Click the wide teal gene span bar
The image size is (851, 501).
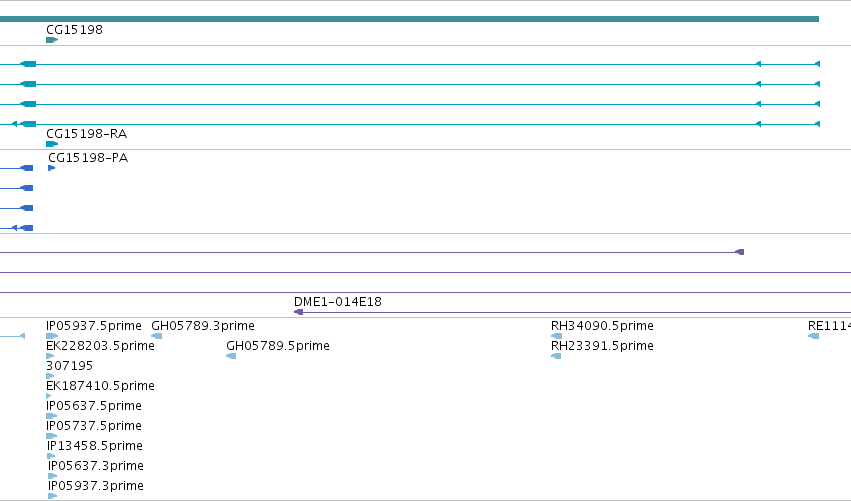[x=409, y=19]
